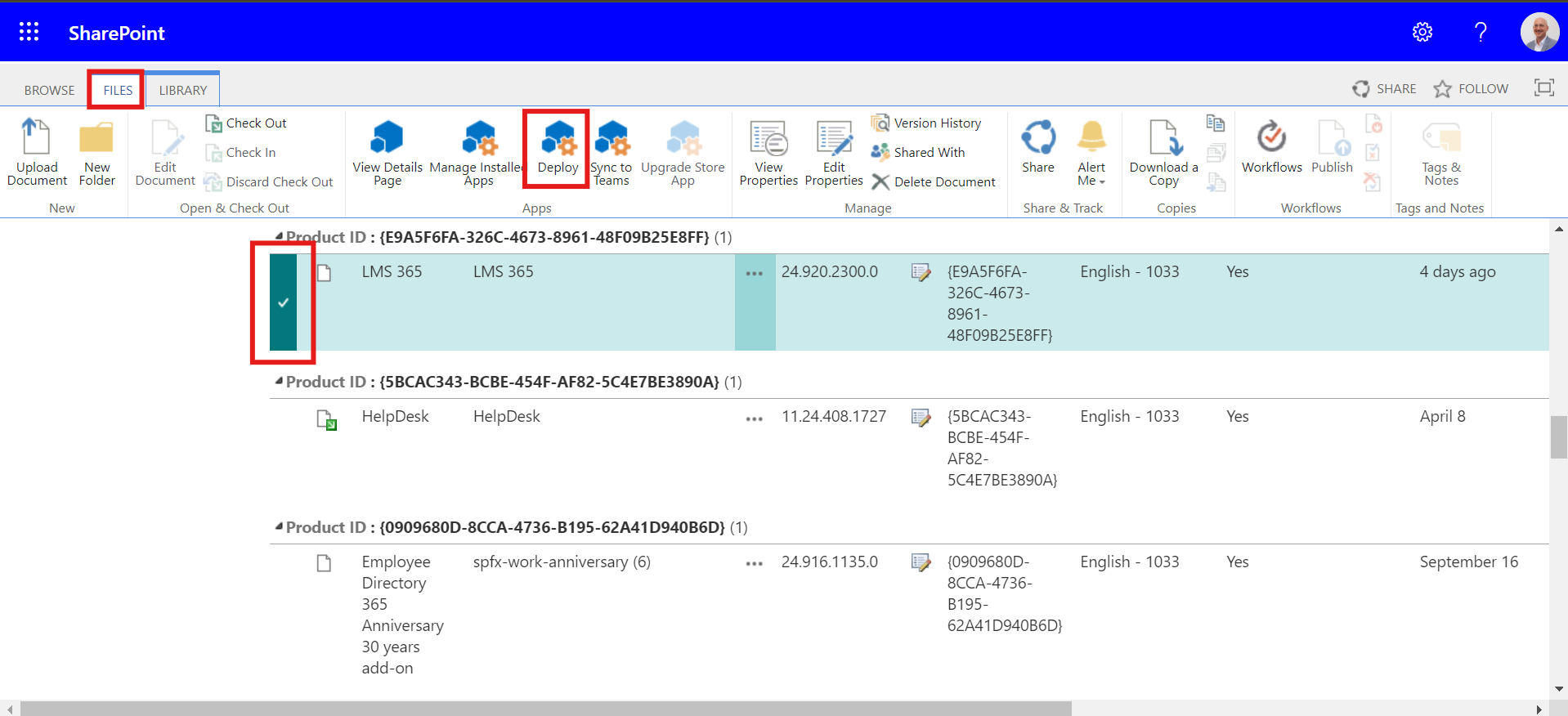Click the Employee Directory file type icon

coord(324,563)
